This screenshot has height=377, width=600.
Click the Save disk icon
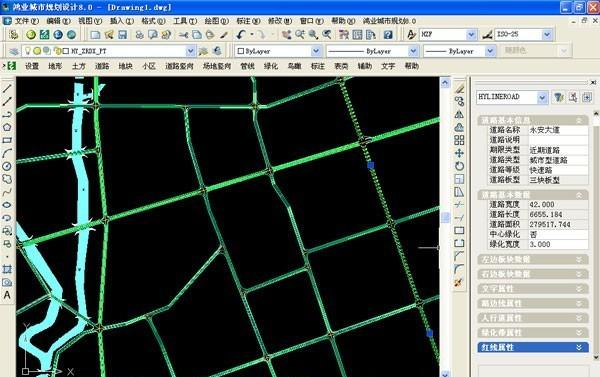pos(122,35)
